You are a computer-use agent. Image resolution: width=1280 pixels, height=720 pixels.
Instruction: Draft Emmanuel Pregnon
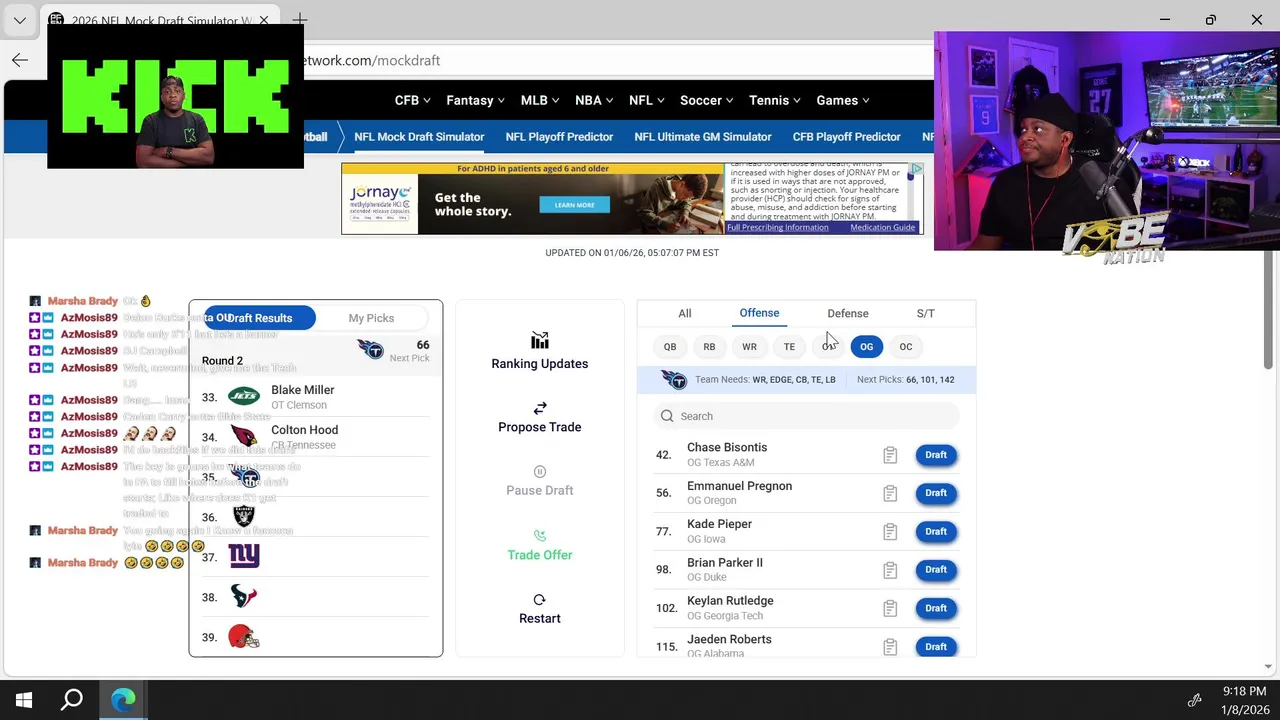click(936, 493)
